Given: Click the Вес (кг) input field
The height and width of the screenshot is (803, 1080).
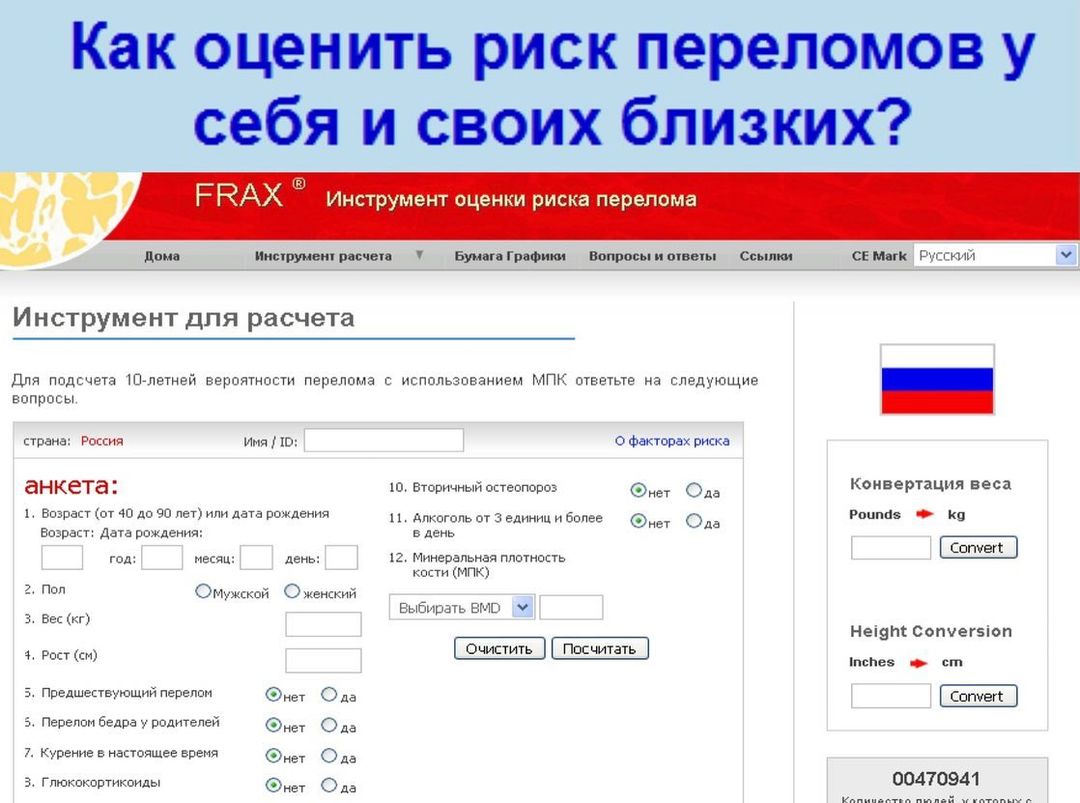Looking at the screenshot, I should coord(323,624).
